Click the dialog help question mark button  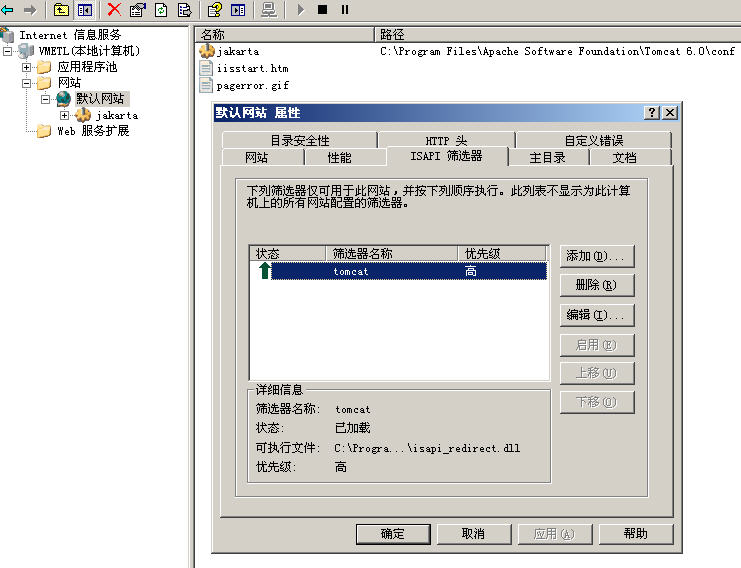(x=652, y=112)
